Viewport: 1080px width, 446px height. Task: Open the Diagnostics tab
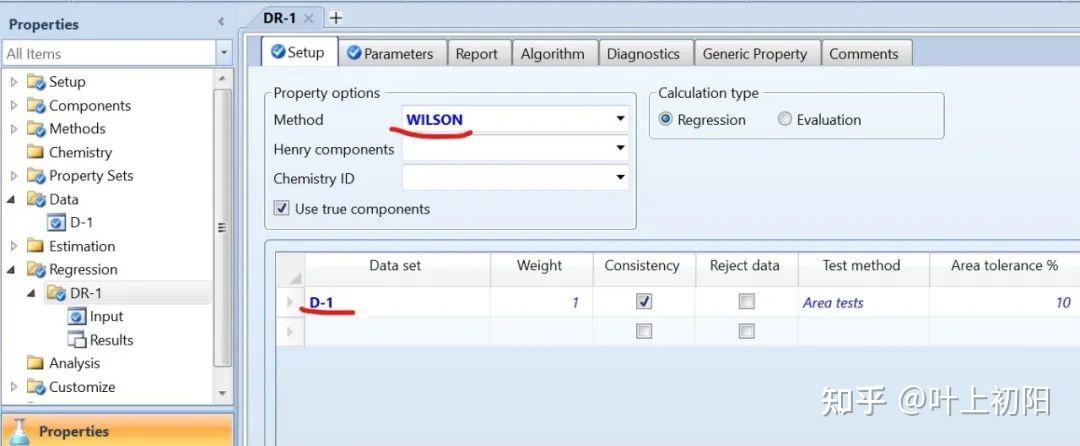[x=643, y=54]
